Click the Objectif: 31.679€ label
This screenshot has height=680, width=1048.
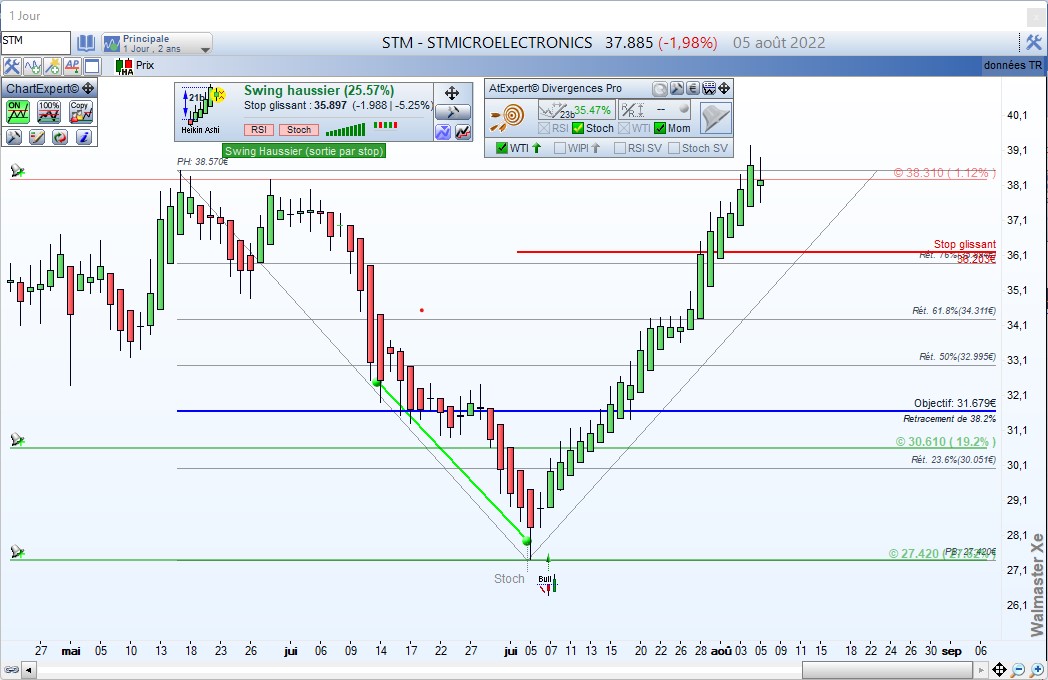pos(954,403)
